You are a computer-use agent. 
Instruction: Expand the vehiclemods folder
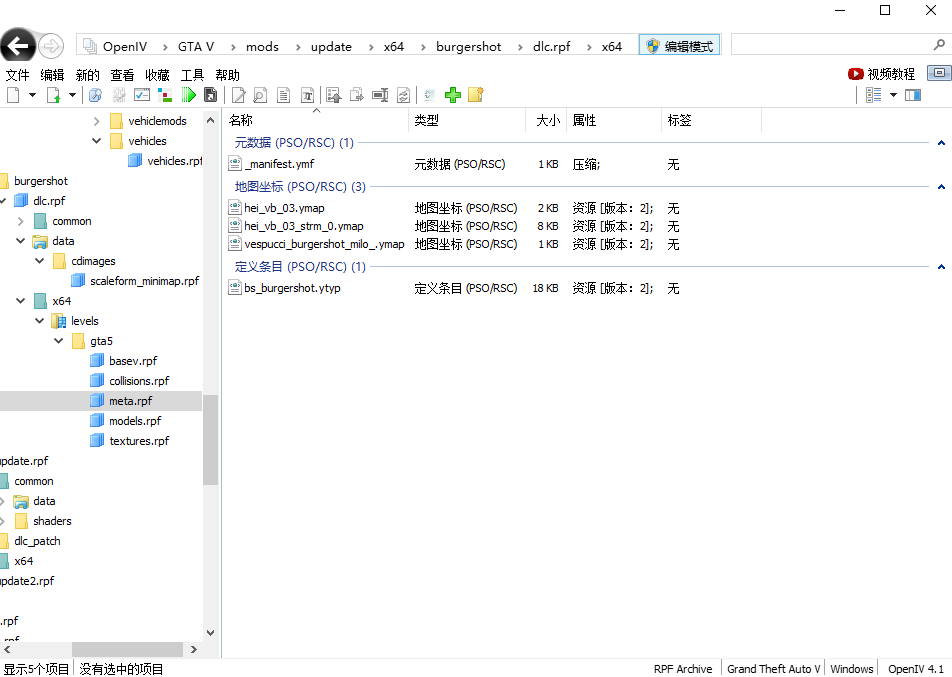point(97,121)
